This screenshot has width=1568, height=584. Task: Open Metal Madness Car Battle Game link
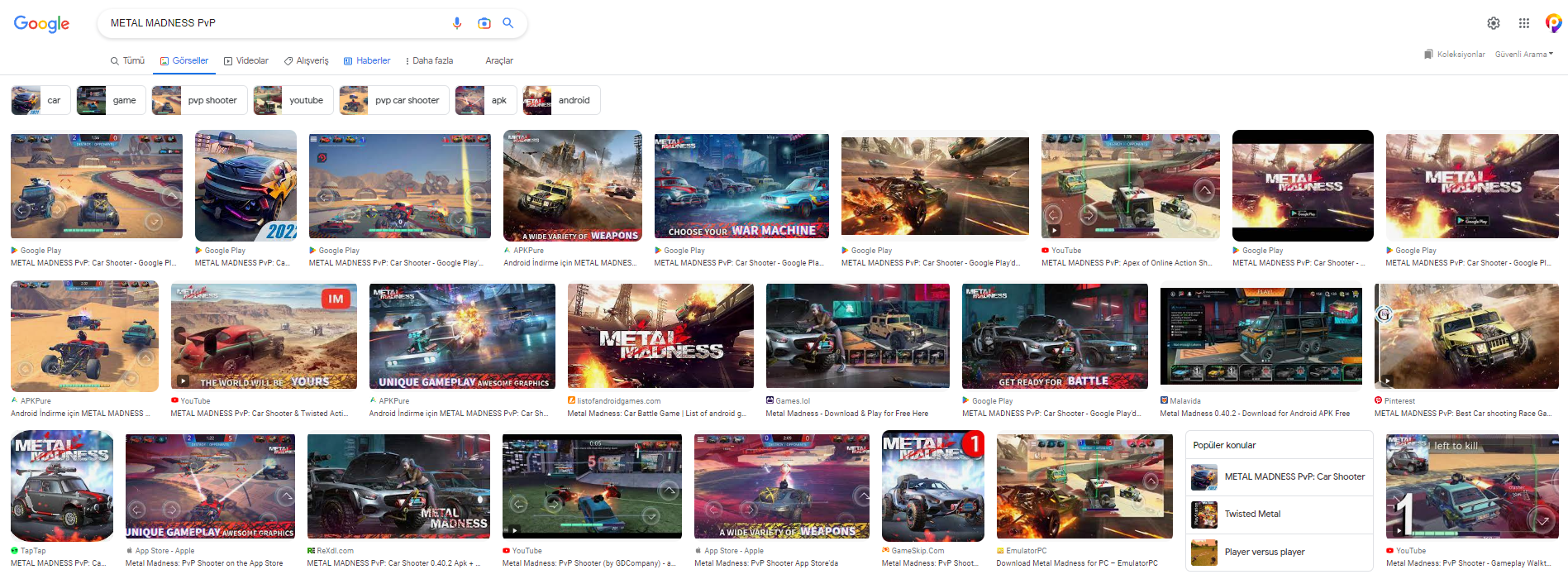[656, 414]
